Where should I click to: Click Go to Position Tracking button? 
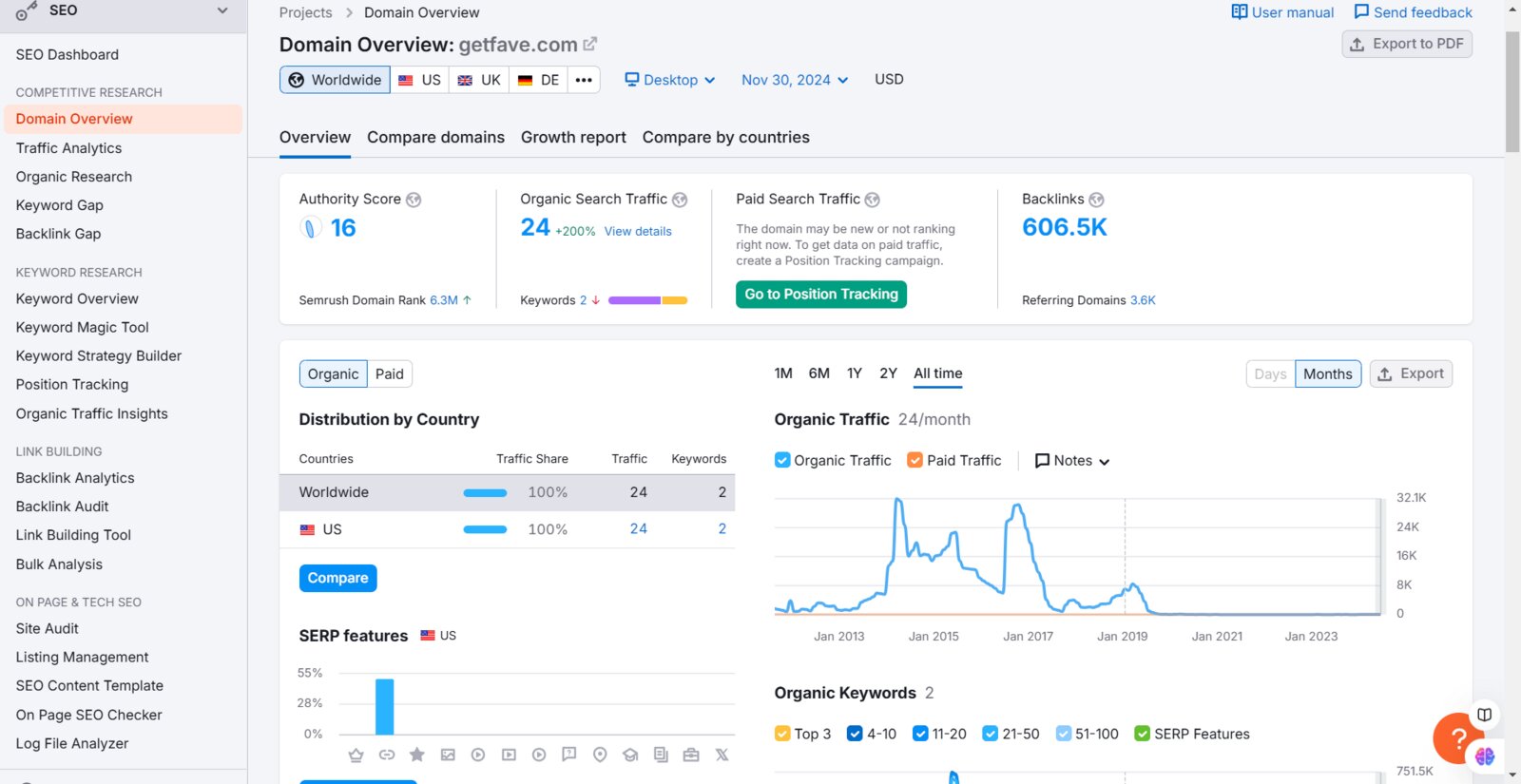821,295
